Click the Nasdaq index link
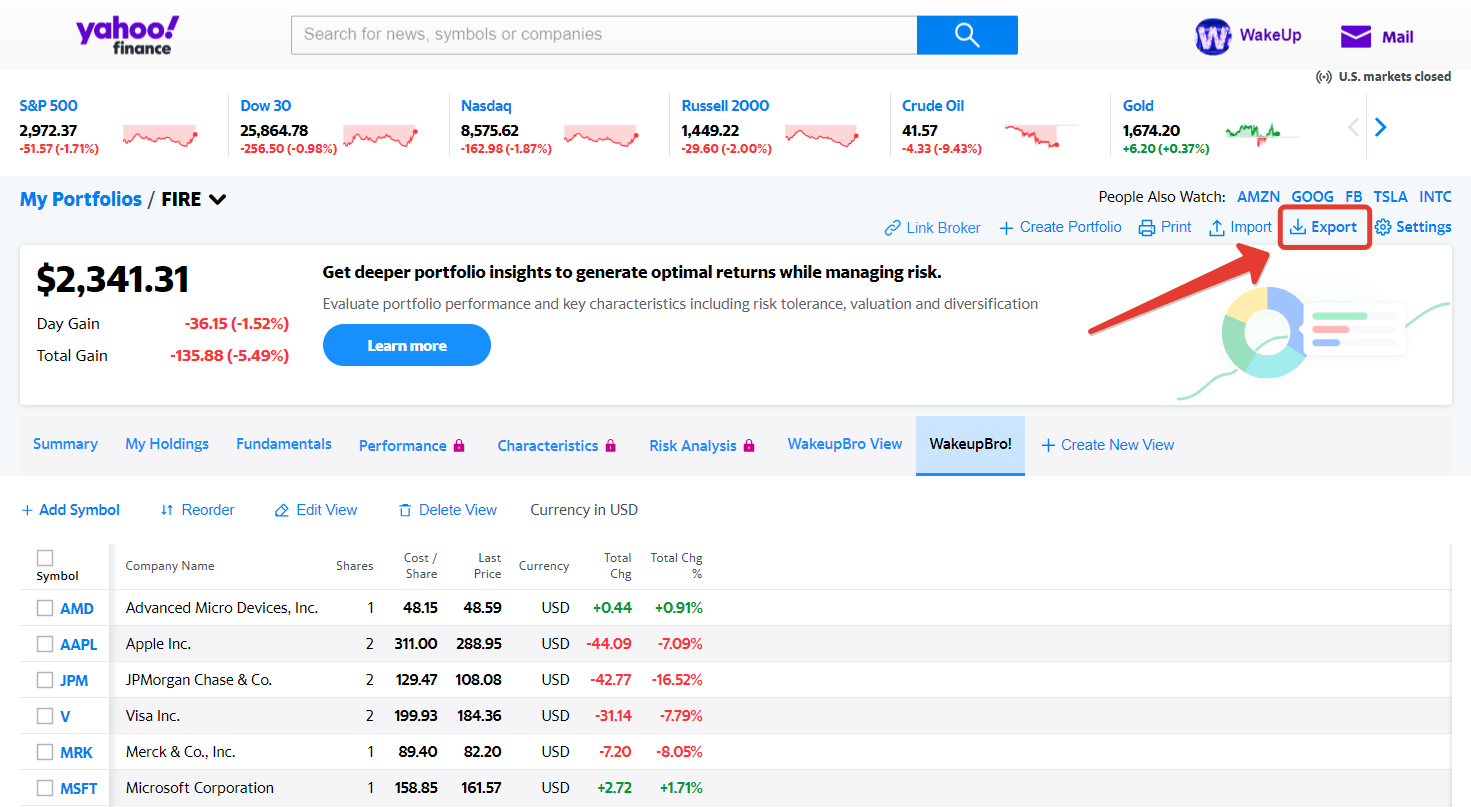This screenshot has width=1471, height=807. point(486,106)
